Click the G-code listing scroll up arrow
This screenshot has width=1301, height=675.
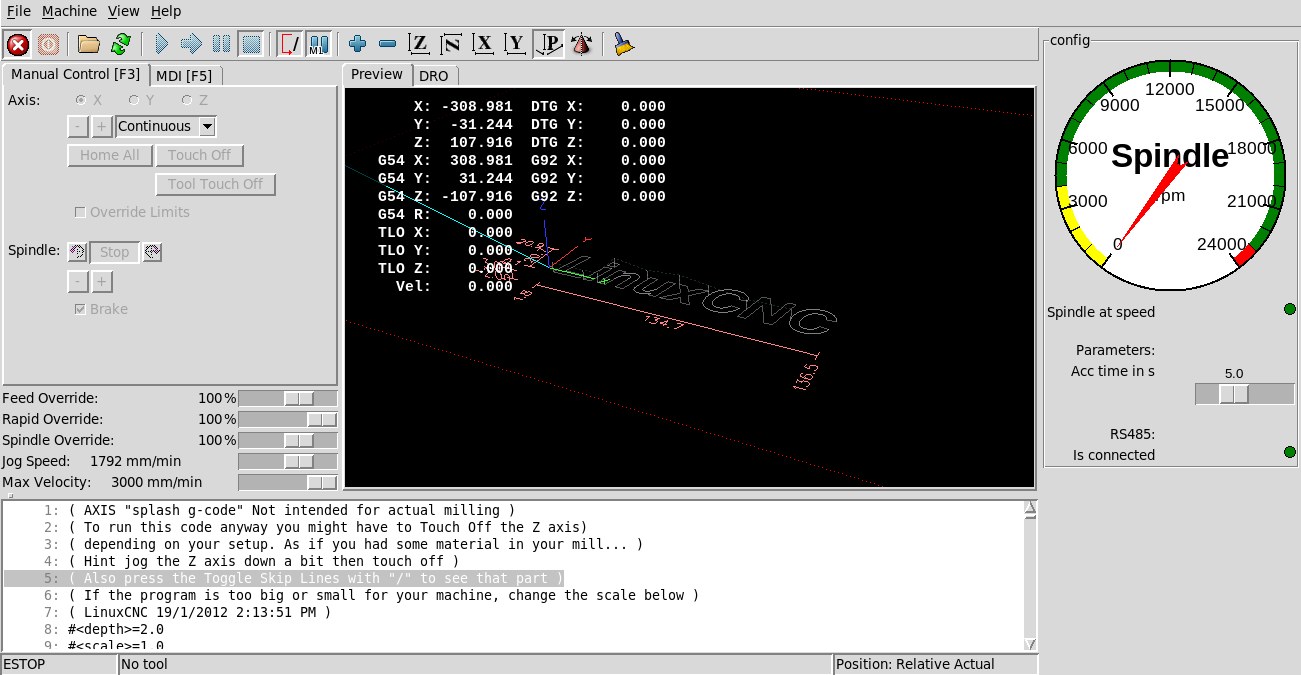tap(1030, 509)
